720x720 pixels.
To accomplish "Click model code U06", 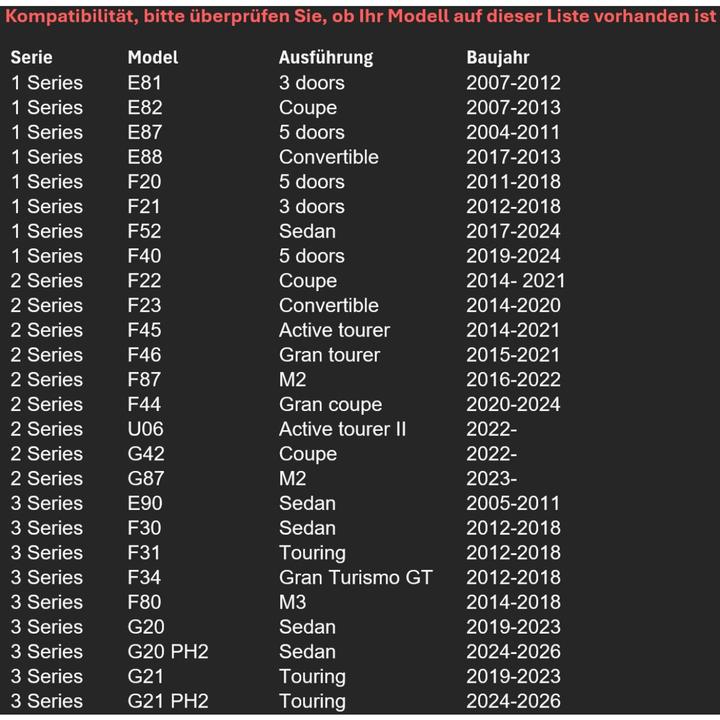I will click(145, 429).
